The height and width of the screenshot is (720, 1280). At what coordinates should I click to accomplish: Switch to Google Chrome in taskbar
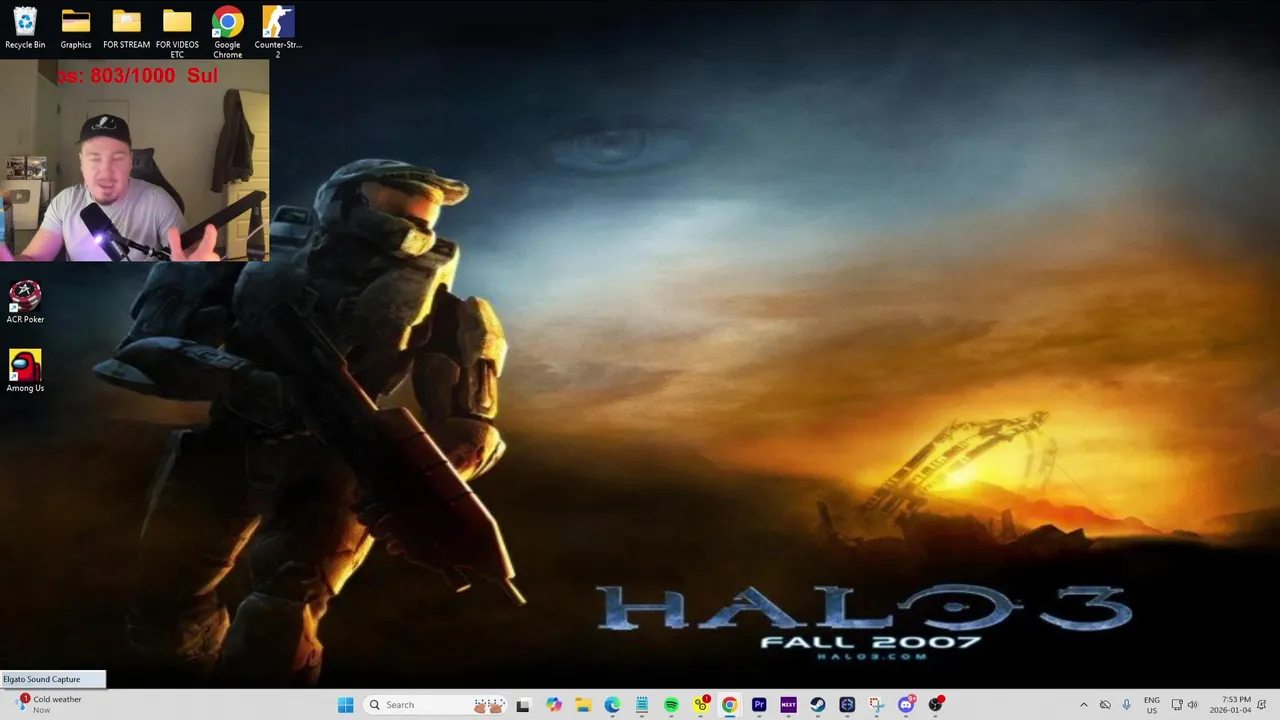(x=730, y=705)
